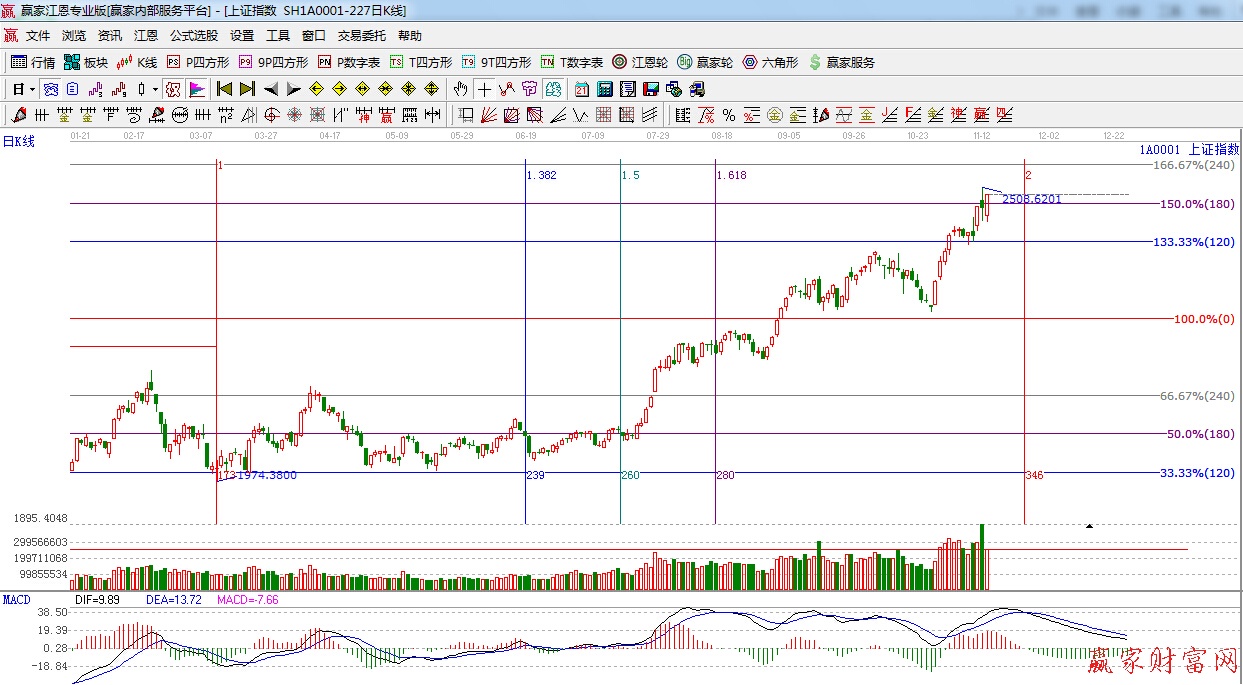The width and height of the screenshot is (1243, 685).
Task: Open the 江恩轮 (Gann wheel) tool
Action: 640,62
